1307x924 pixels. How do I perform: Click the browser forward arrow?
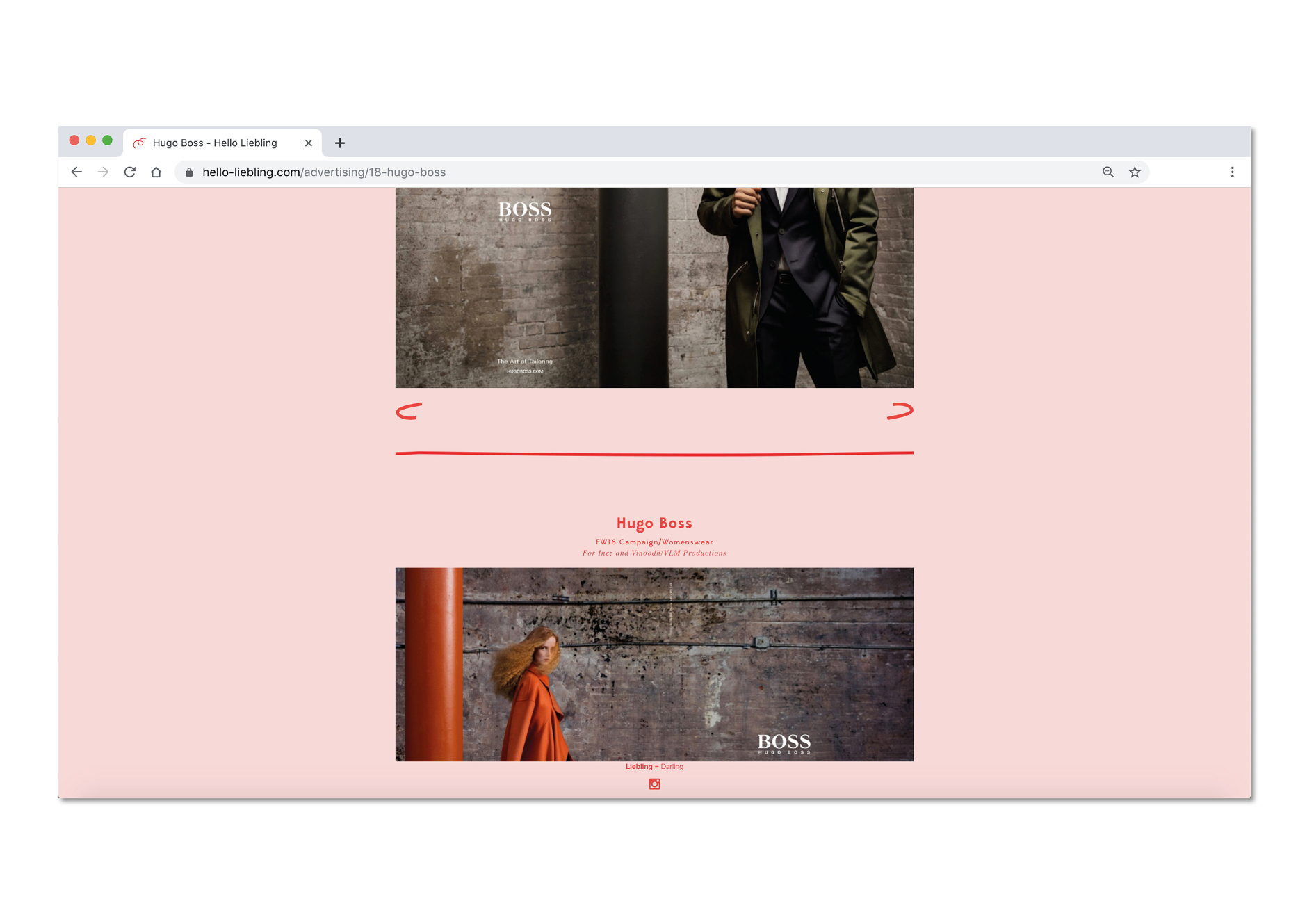(103, 172)
